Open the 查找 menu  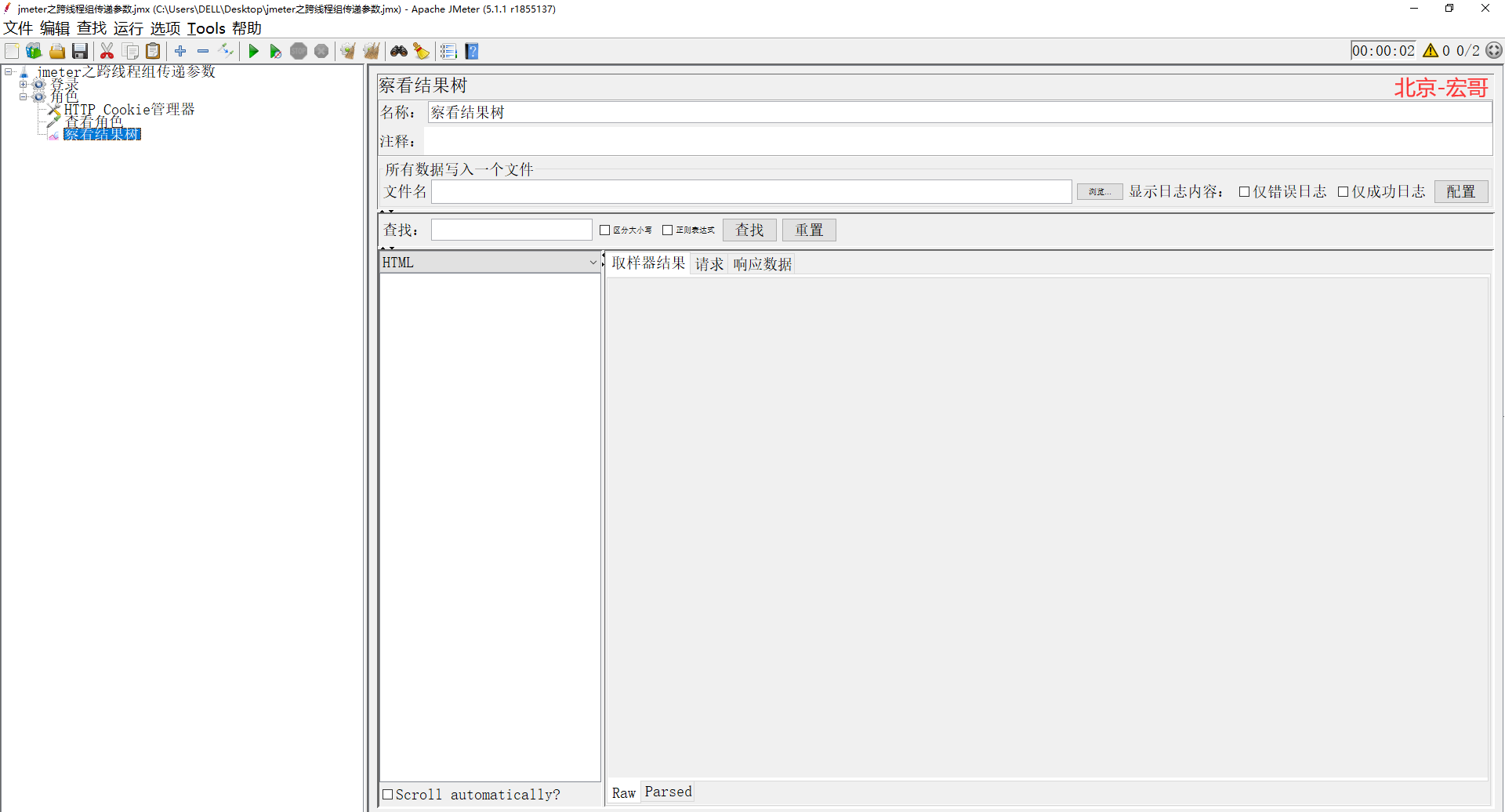pos(92,28)
